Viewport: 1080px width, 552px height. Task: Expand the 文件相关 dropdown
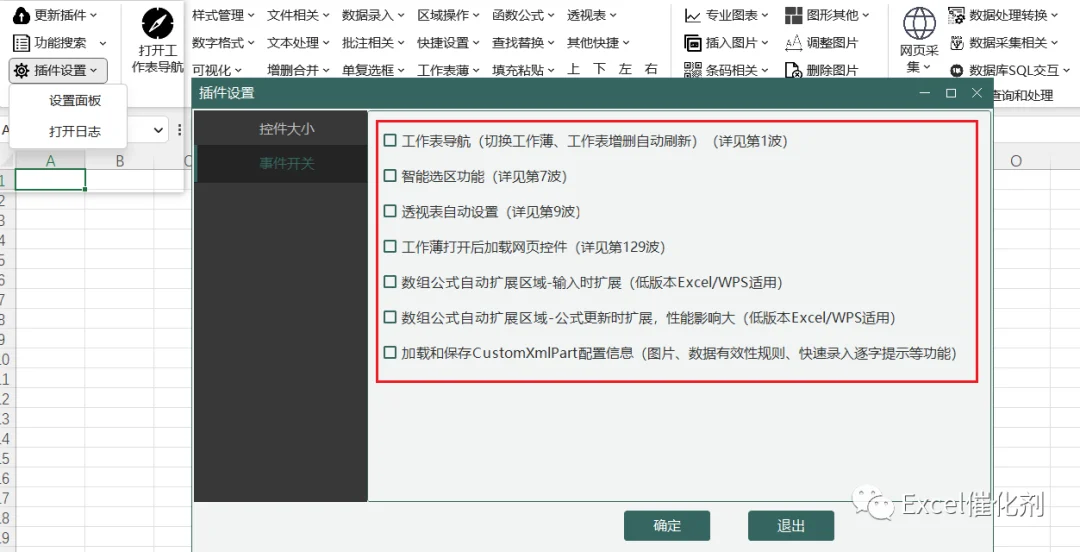[x=298, y=14]
